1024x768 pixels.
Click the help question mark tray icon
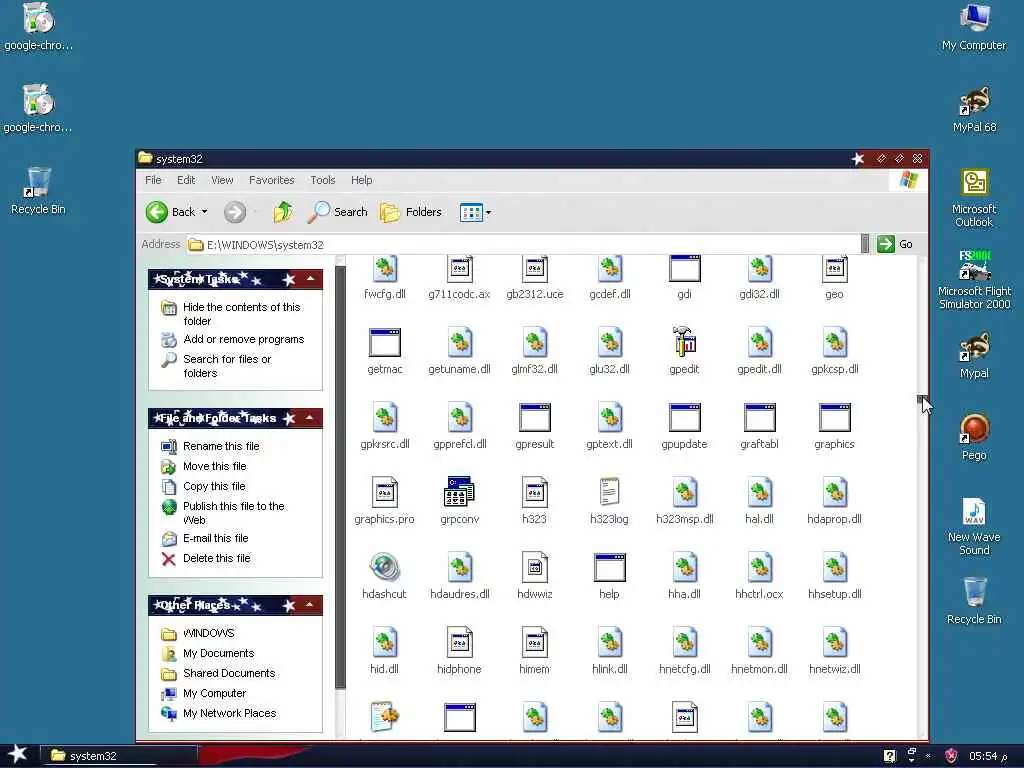tap(889, 756)
